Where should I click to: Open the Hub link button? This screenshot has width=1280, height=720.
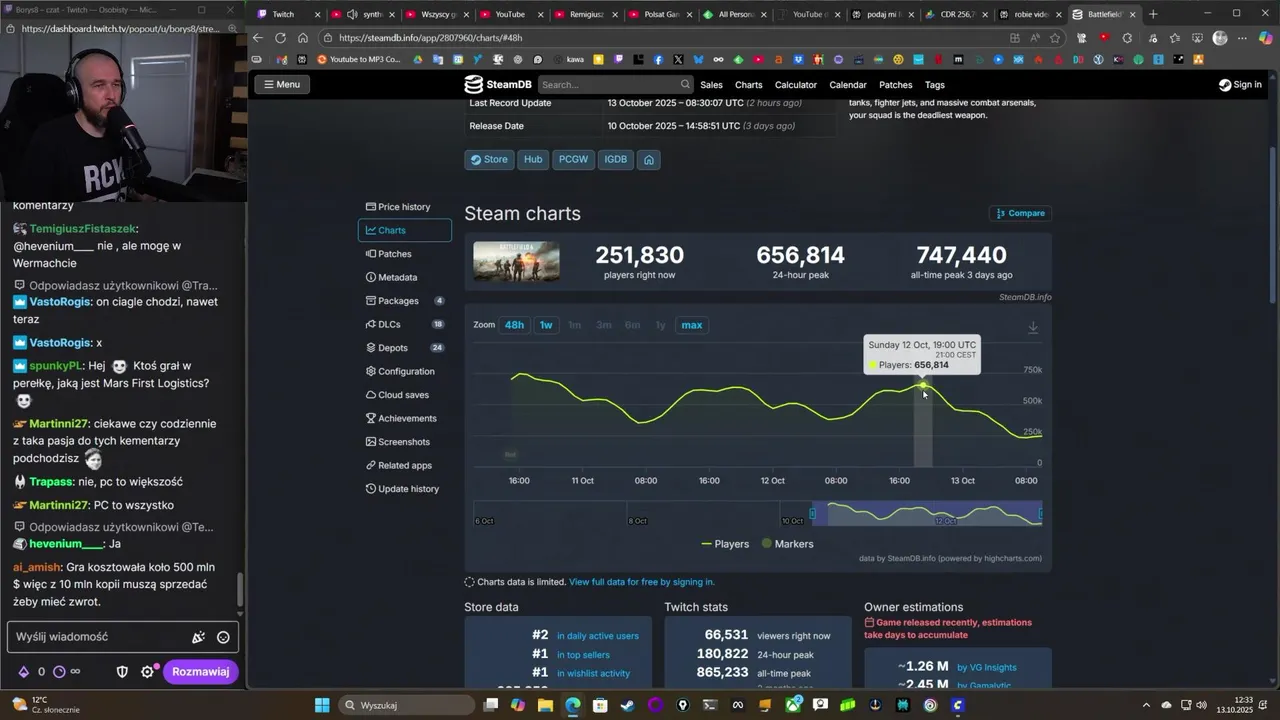pyautogui.click(x=533, y=160)
